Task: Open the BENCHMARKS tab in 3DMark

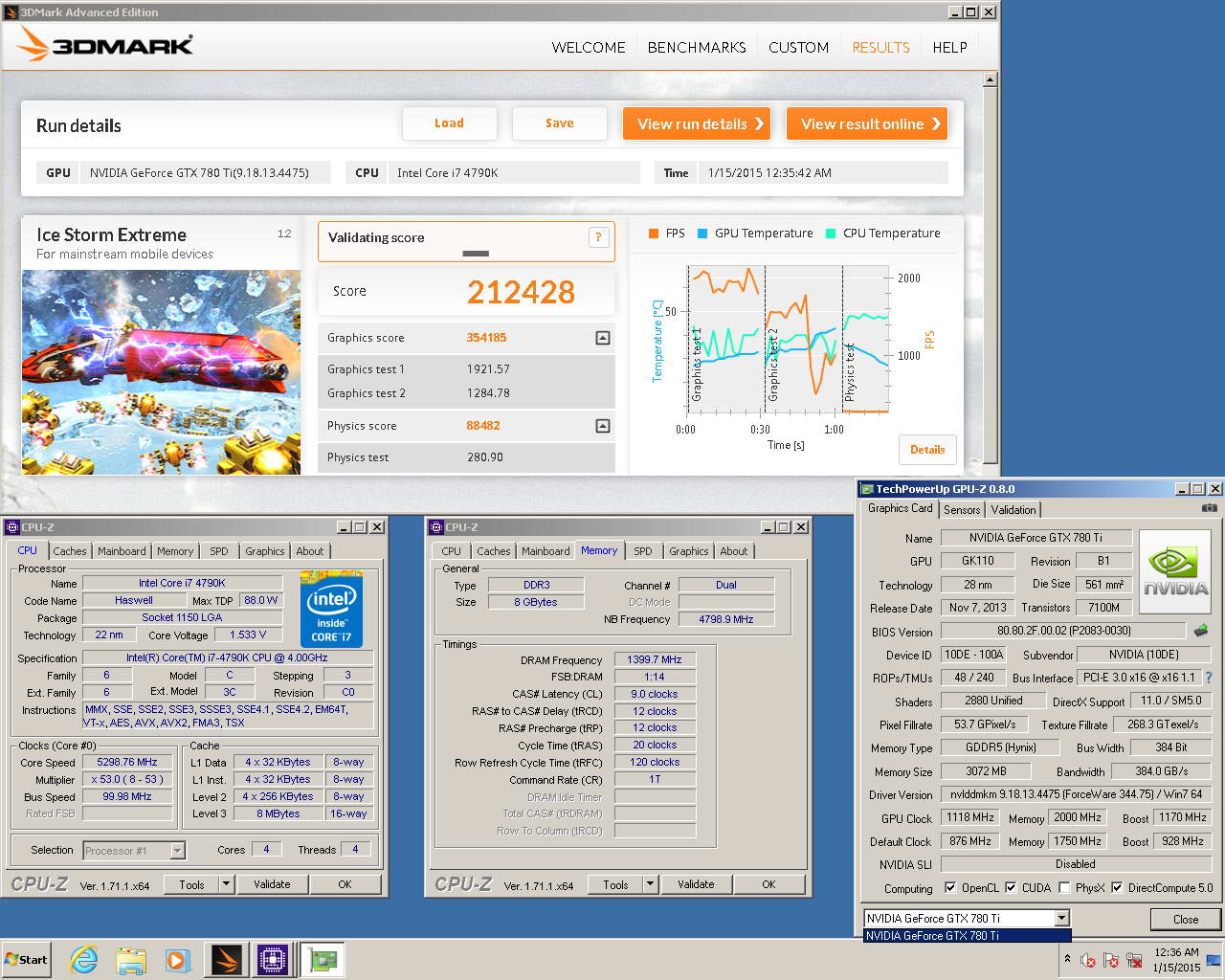Action: click(x=697, y=47)
